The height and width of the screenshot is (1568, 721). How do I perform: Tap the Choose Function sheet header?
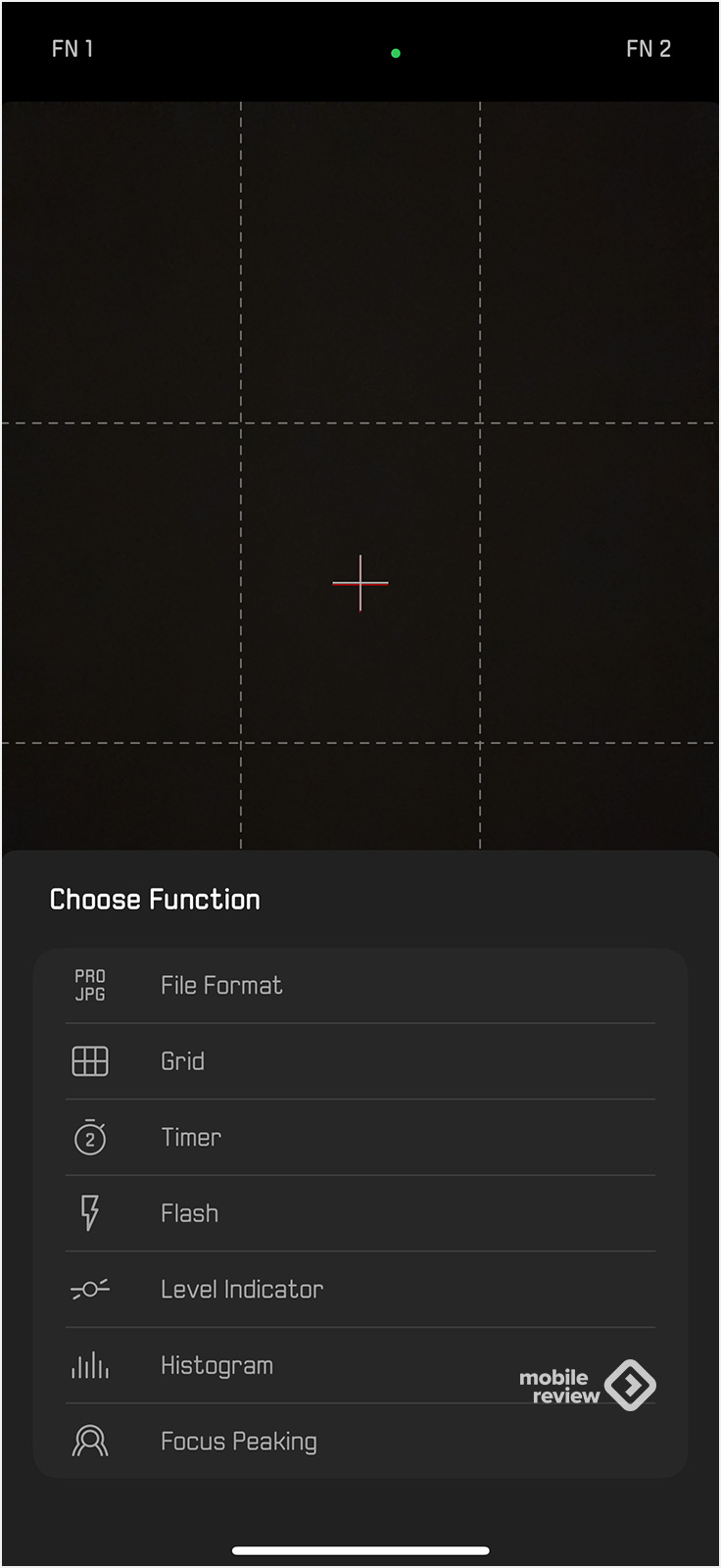point(155,900)
